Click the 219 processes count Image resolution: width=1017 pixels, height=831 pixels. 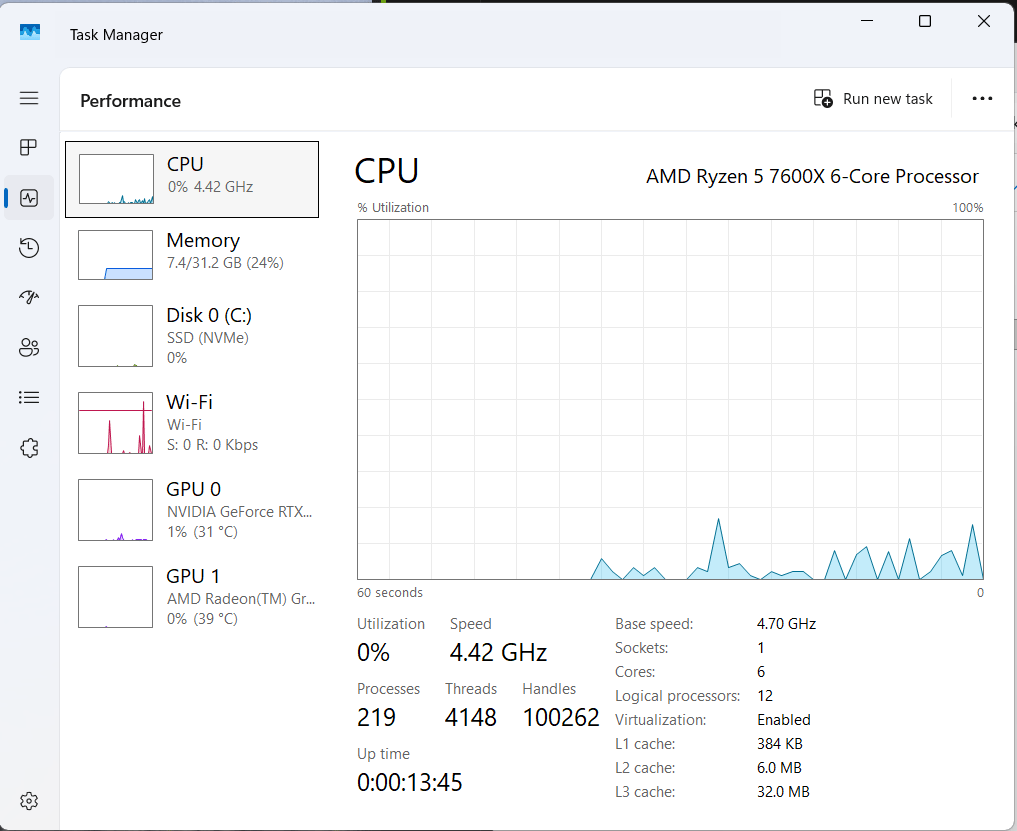pyautogui.click(x=376, y=717)
